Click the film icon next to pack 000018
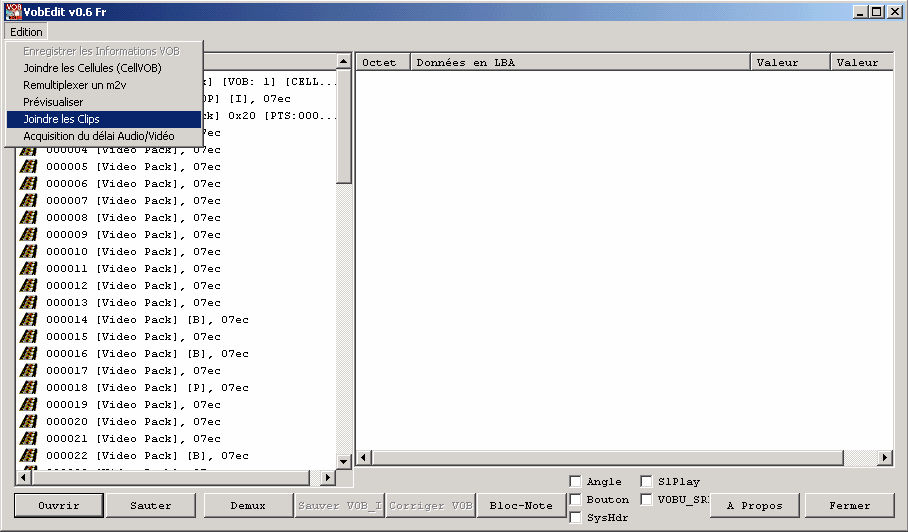 coord(29,388)
